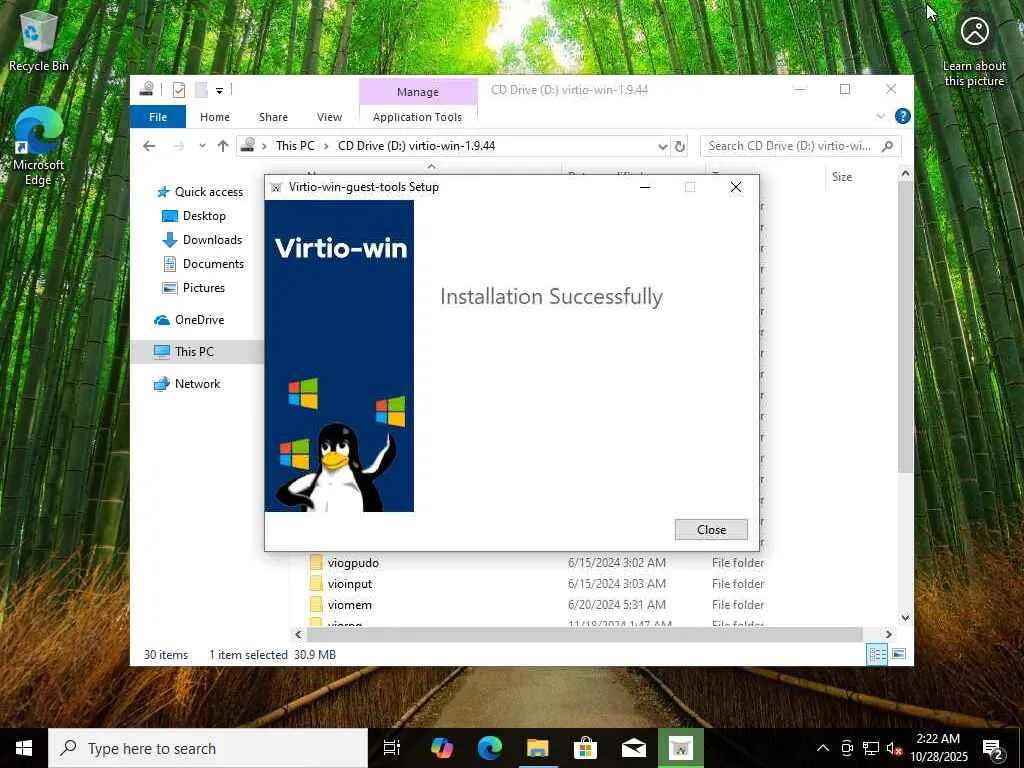Switch to large icons view layout
Viewport: 1024px width, 768px height.
click(x=899, y=654)
